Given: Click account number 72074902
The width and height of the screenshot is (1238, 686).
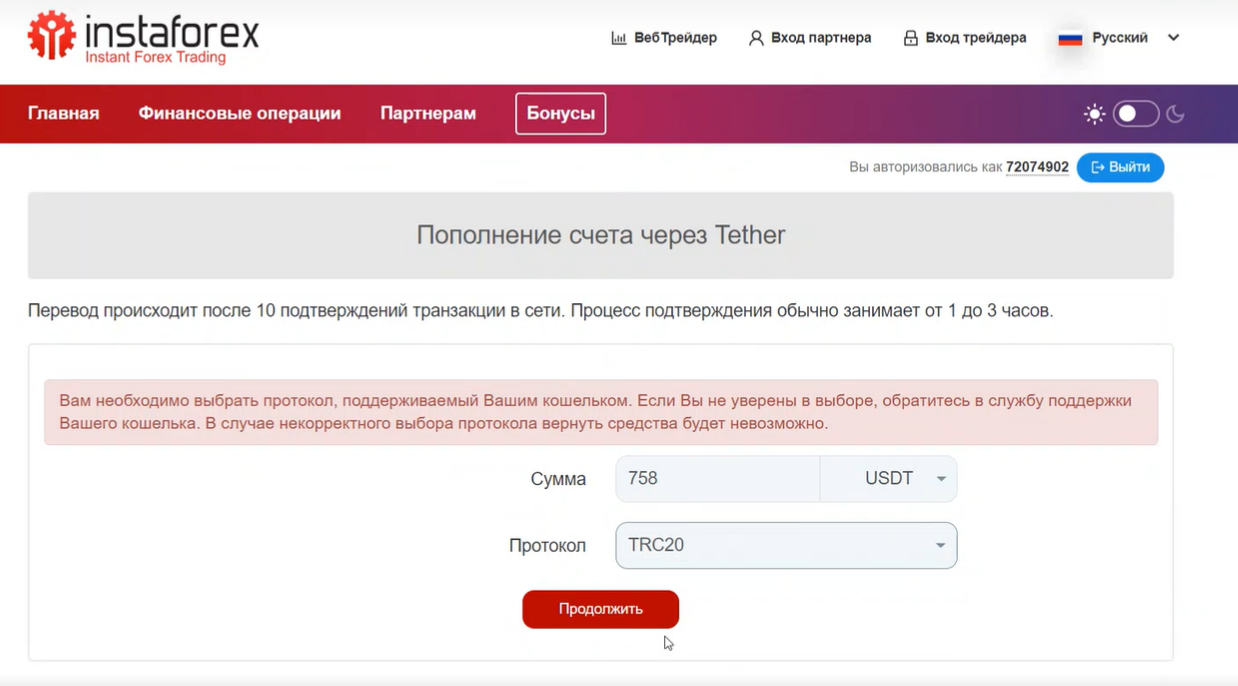Looking at the screenshot, I should click(1037, 167).
